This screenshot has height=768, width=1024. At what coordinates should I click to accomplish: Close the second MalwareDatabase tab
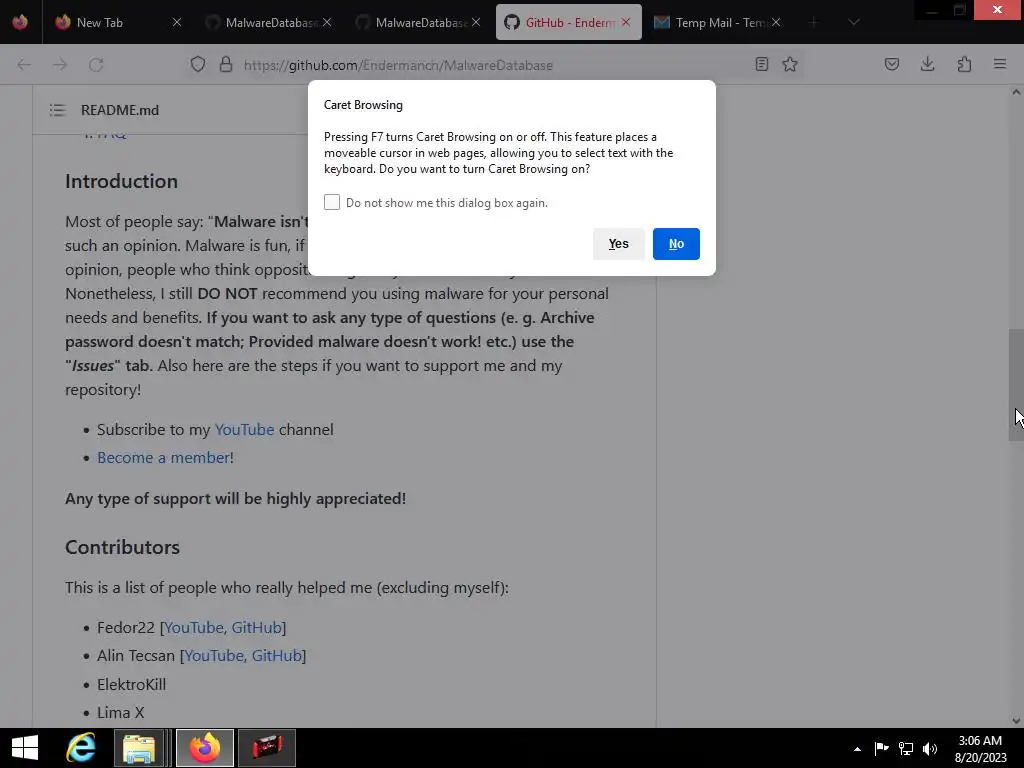point(476,22)
